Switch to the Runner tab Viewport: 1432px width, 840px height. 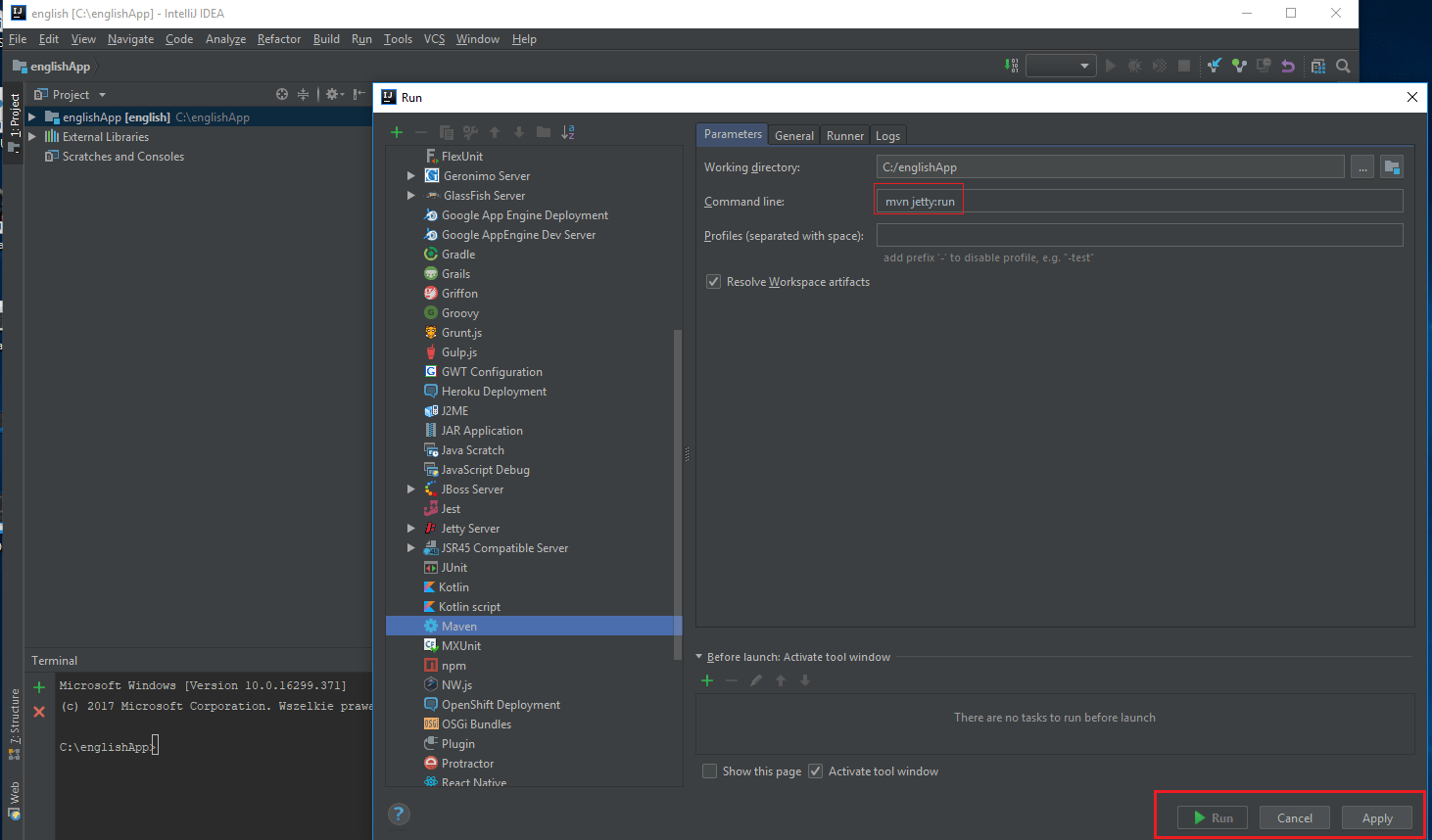pyautogui.click(x=844, y=135)
